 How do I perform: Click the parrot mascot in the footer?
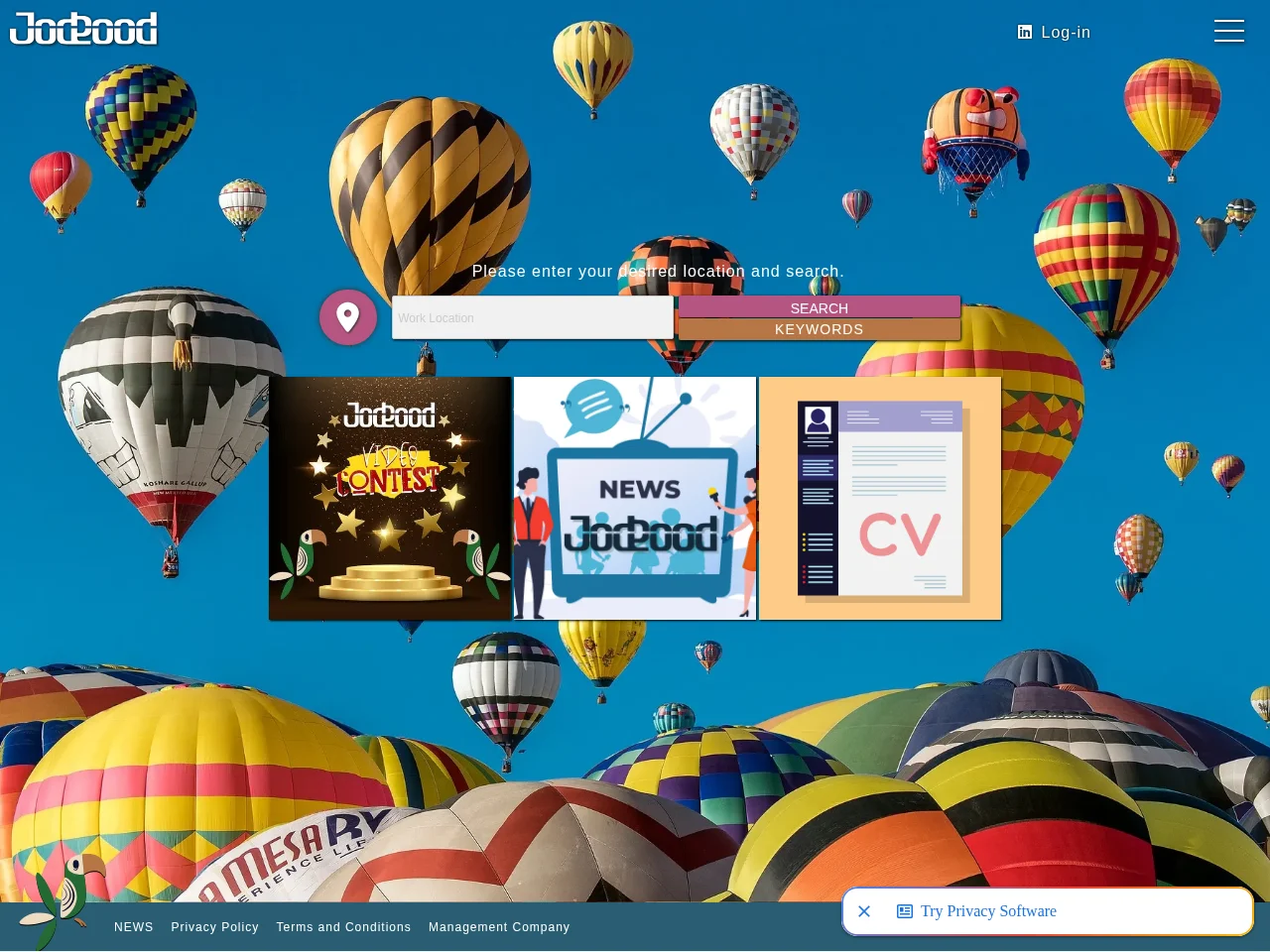coord(62,900)
